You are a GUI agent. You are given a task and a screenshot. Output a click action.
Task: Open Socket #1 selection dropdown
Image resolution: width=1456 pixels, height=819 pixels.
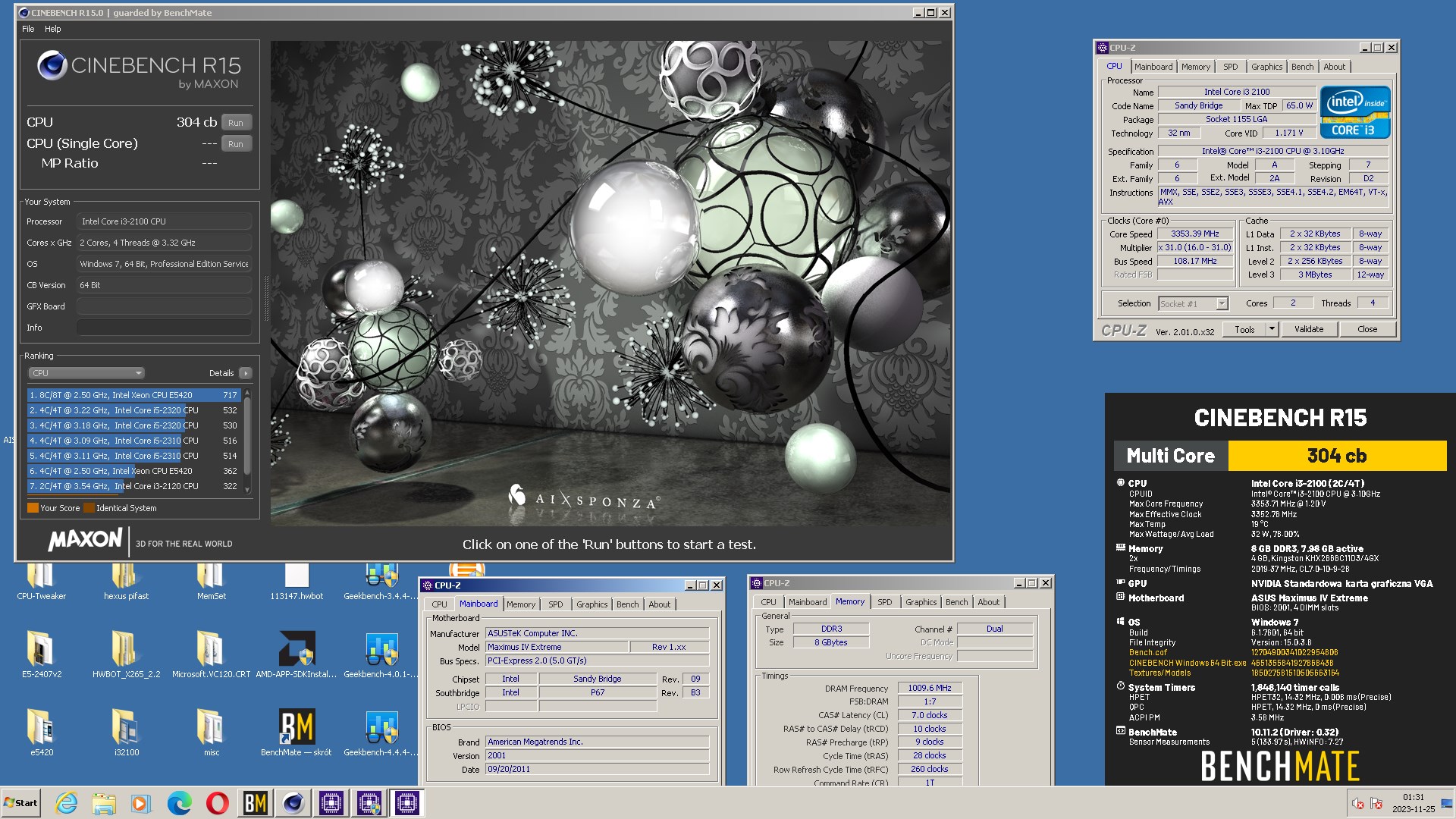[x=1193, y=303]
